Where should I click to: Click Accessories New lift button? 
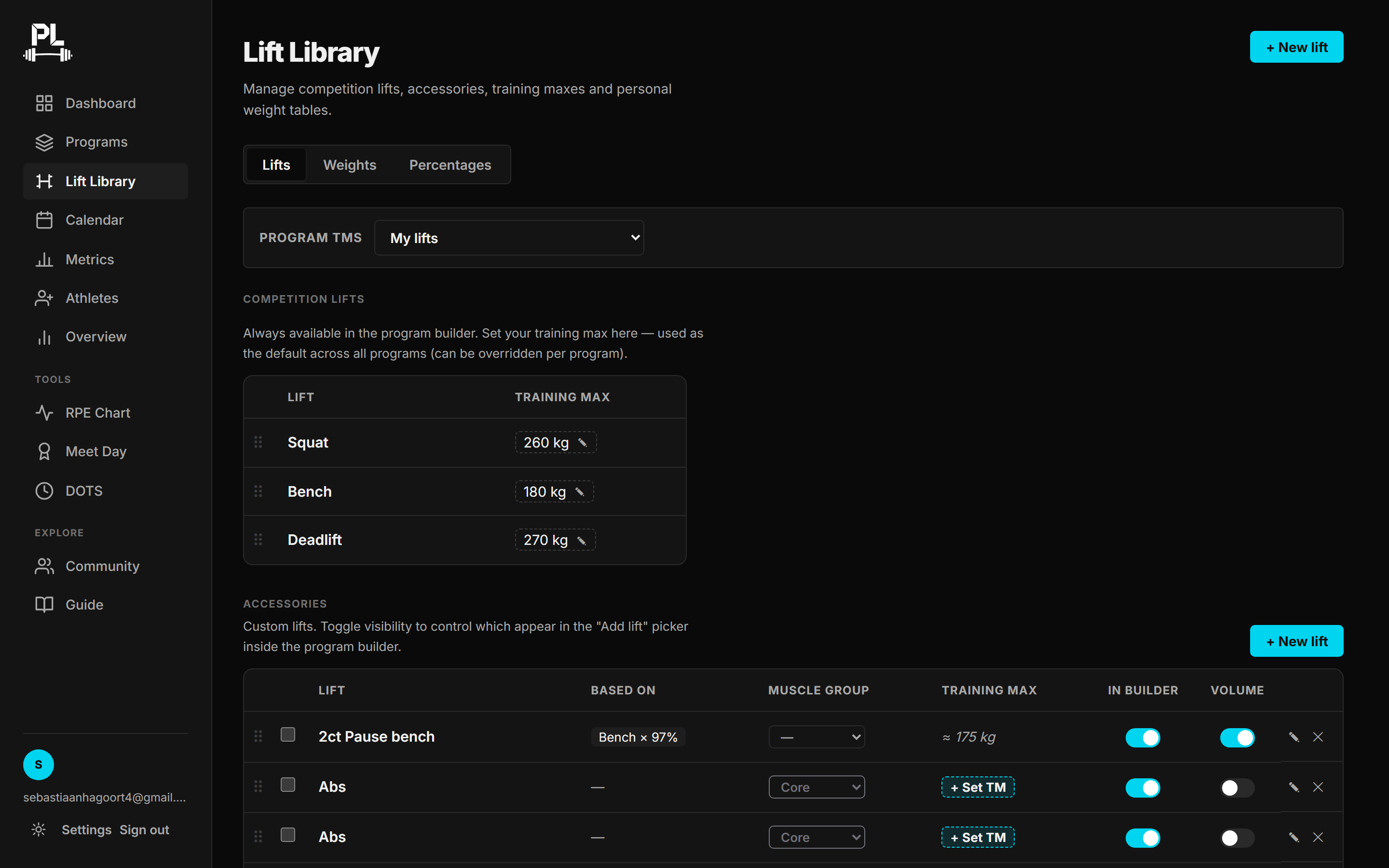1296,641
